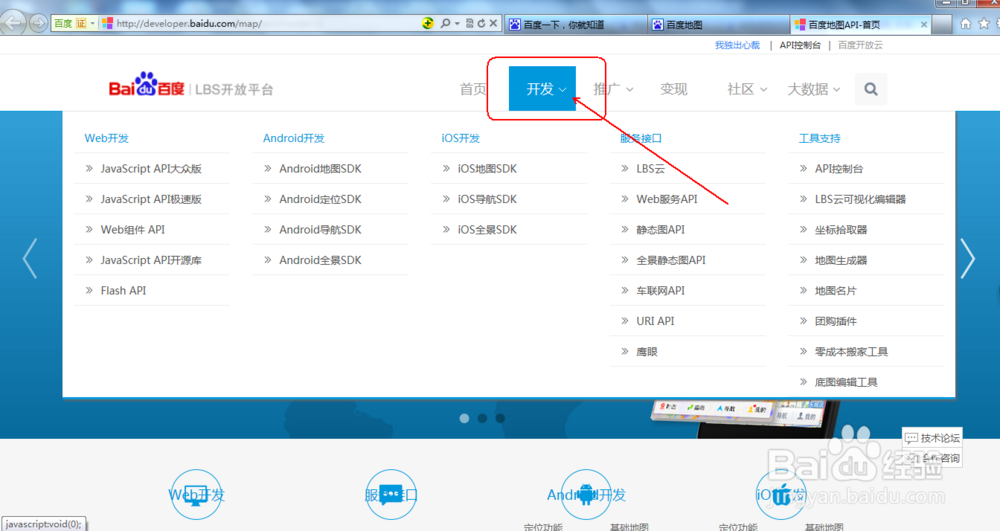Image resolution: width=1000 pixels, height=531 pixels.
Task: Show next banner slide arrow
Action: [967, 258]
